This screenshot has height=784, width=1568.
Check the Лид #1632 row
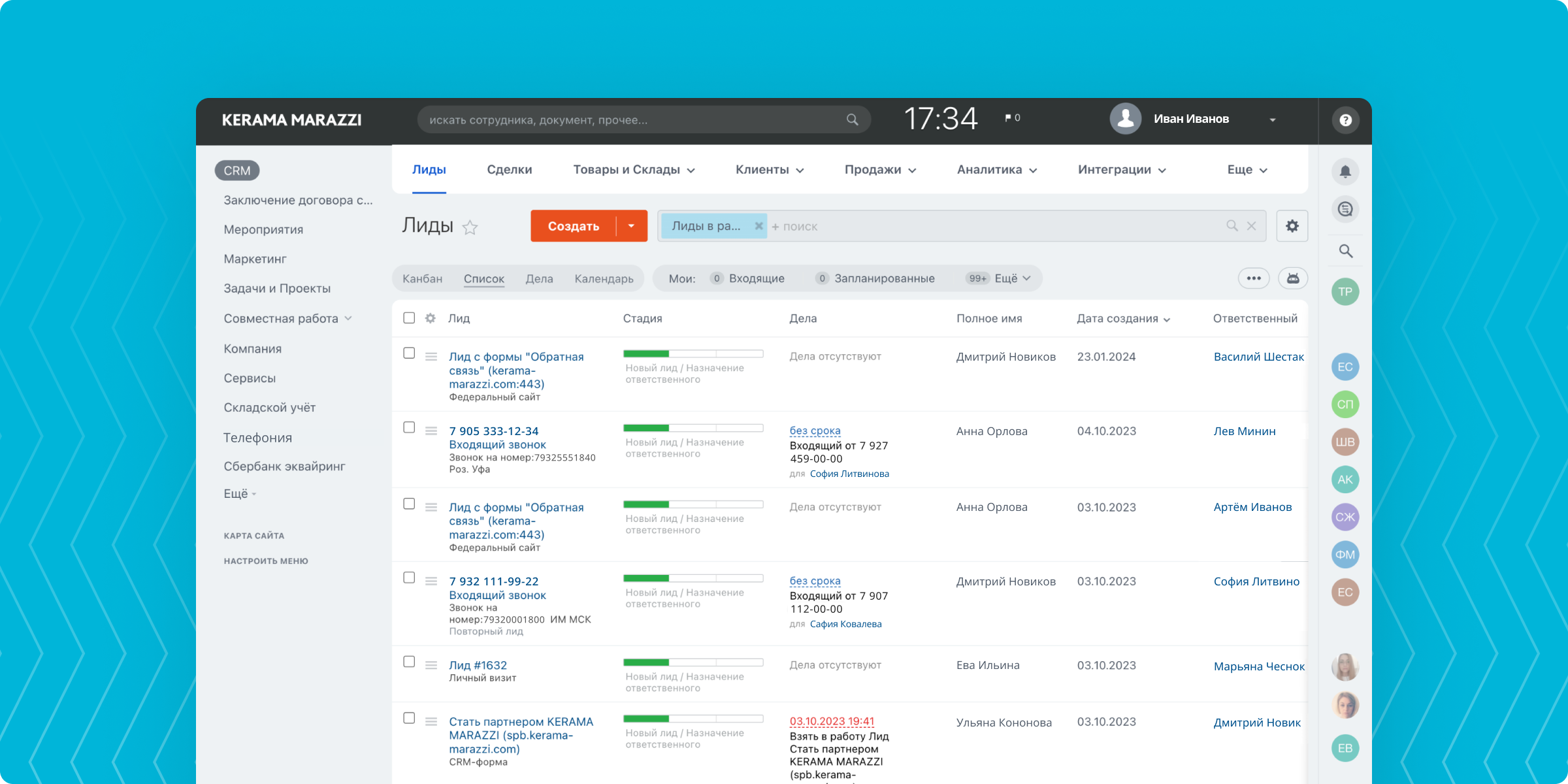(x=409, y=662)
